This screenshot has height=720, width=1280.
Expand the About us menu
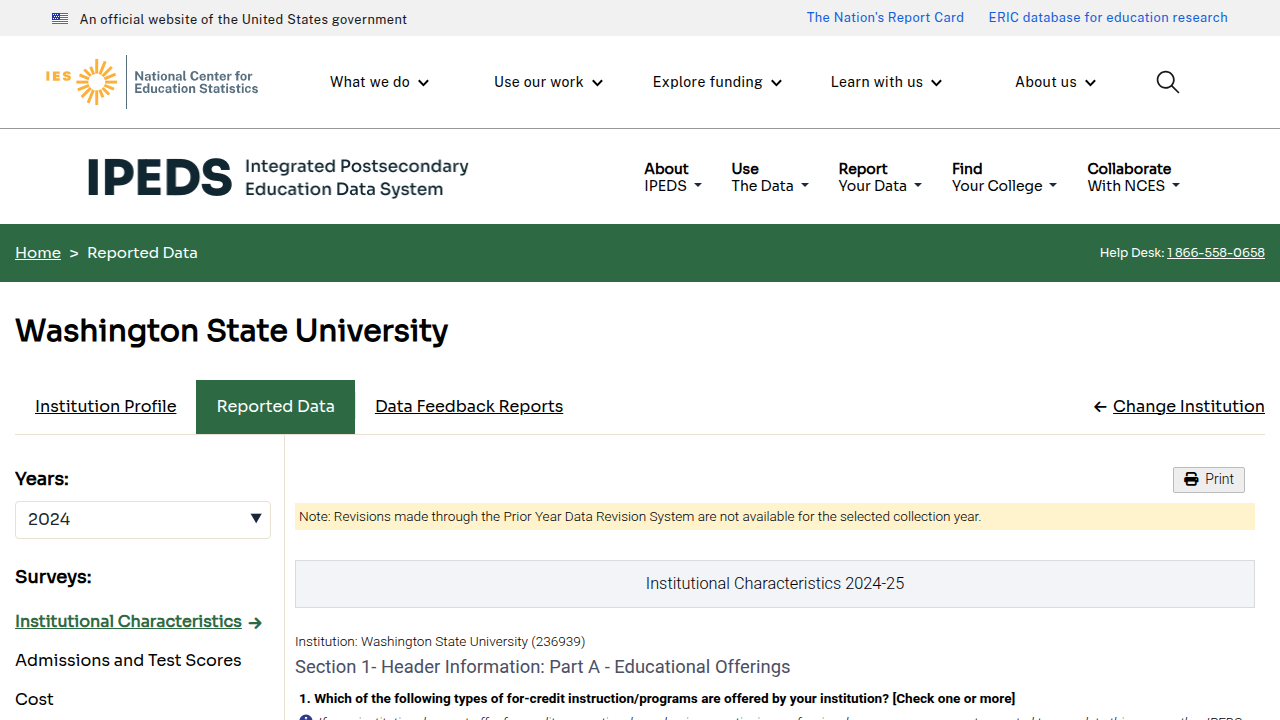(x=1055, y=82)
